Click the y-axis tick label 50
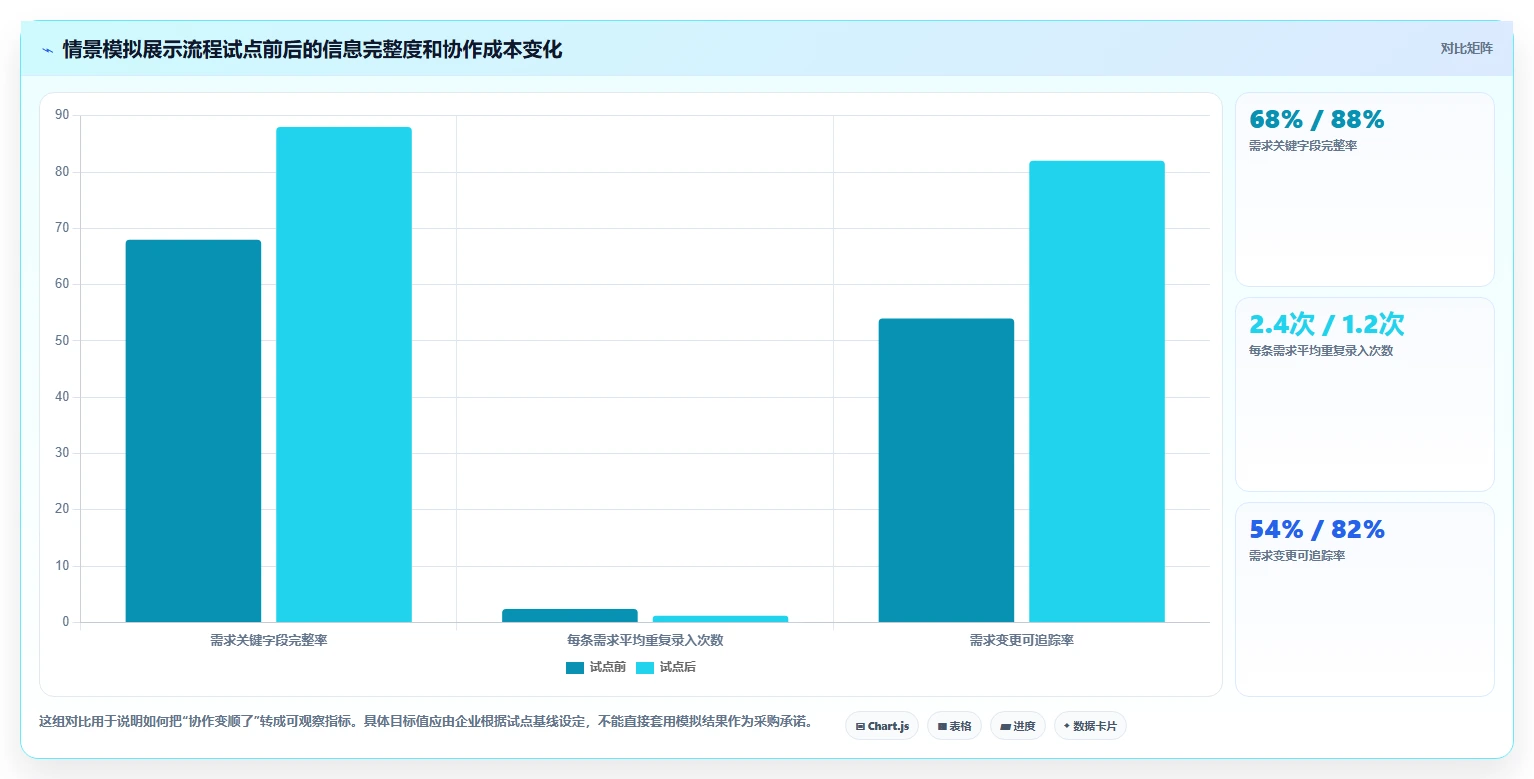Screen dimensions: 1534x779 (x=62, y=341)
